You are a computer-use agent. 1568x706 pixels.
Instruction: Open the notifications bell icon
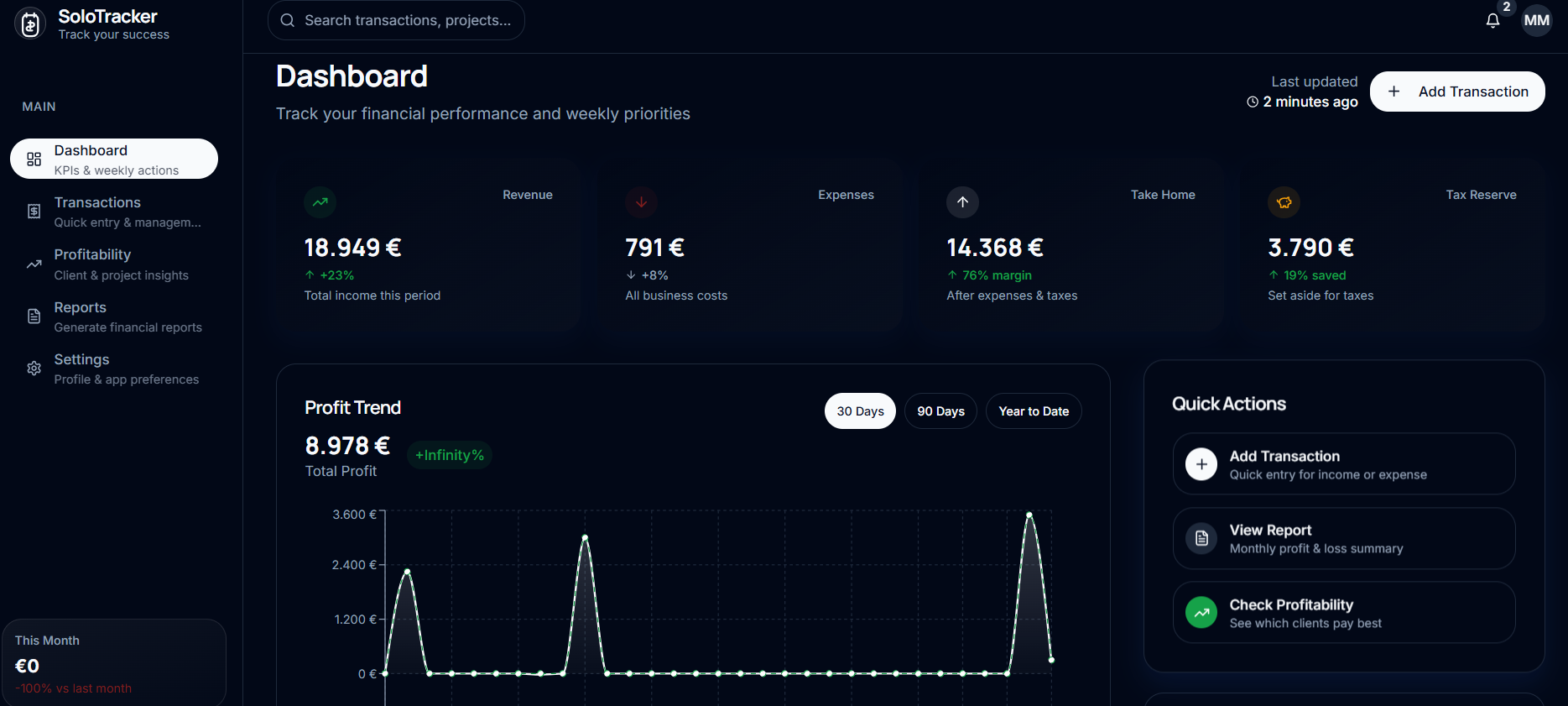(x=1492, y=20)
